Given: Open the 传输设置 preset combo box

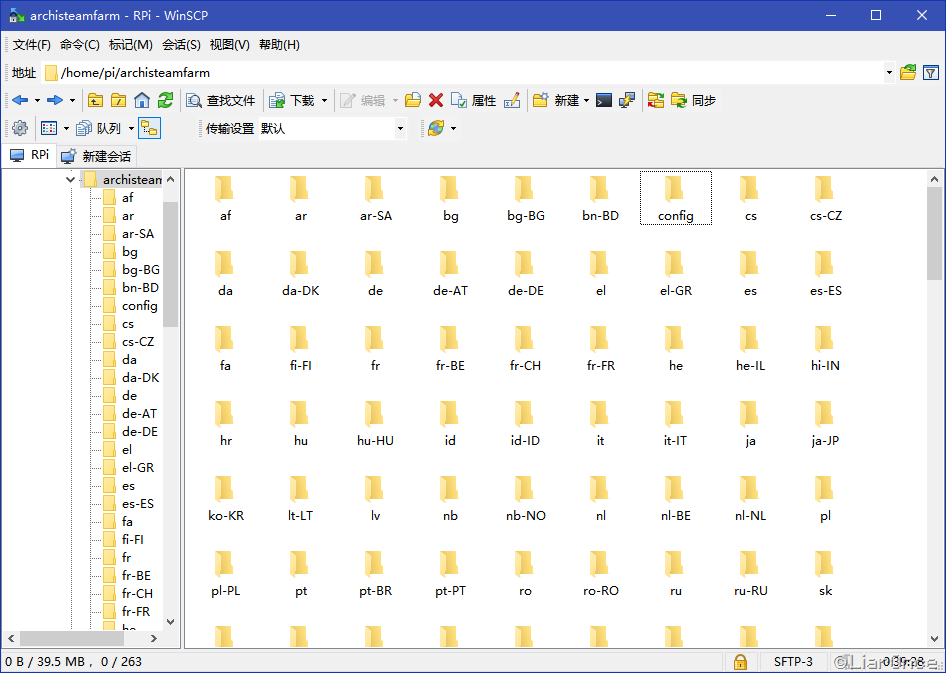Looking at the screenshot, I should click(332, 128).
